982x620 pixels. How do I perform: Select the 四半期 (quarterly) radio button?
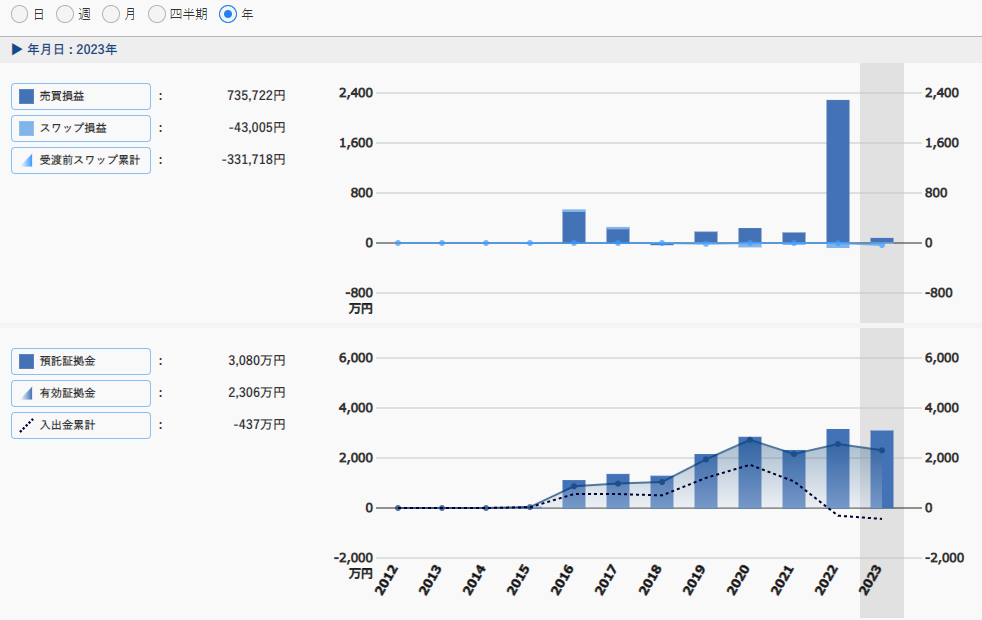(x=157, y=14)
